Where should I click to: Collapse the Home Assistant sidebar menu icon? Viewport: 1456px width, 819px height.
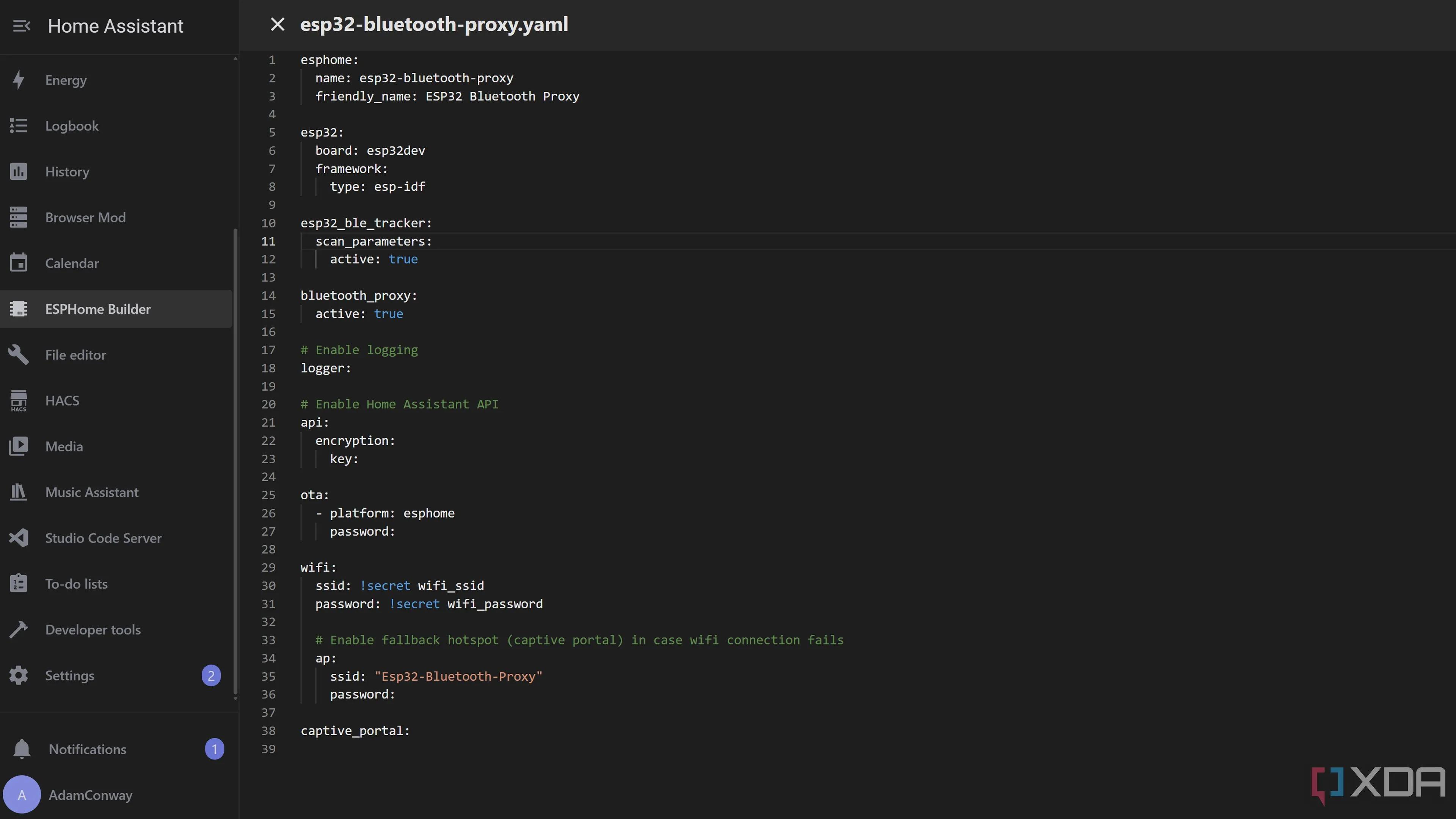(22, 26)
